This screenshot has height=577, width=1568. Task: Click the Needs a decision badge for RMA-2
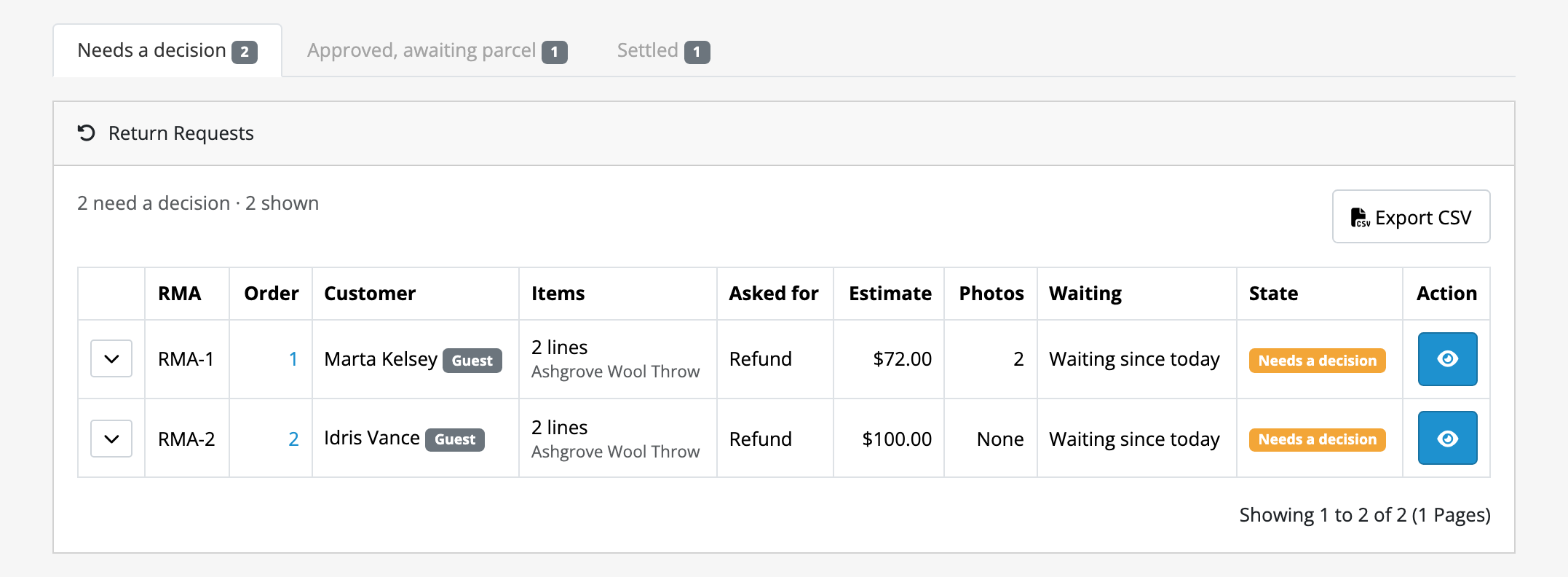click(1317, 439)
